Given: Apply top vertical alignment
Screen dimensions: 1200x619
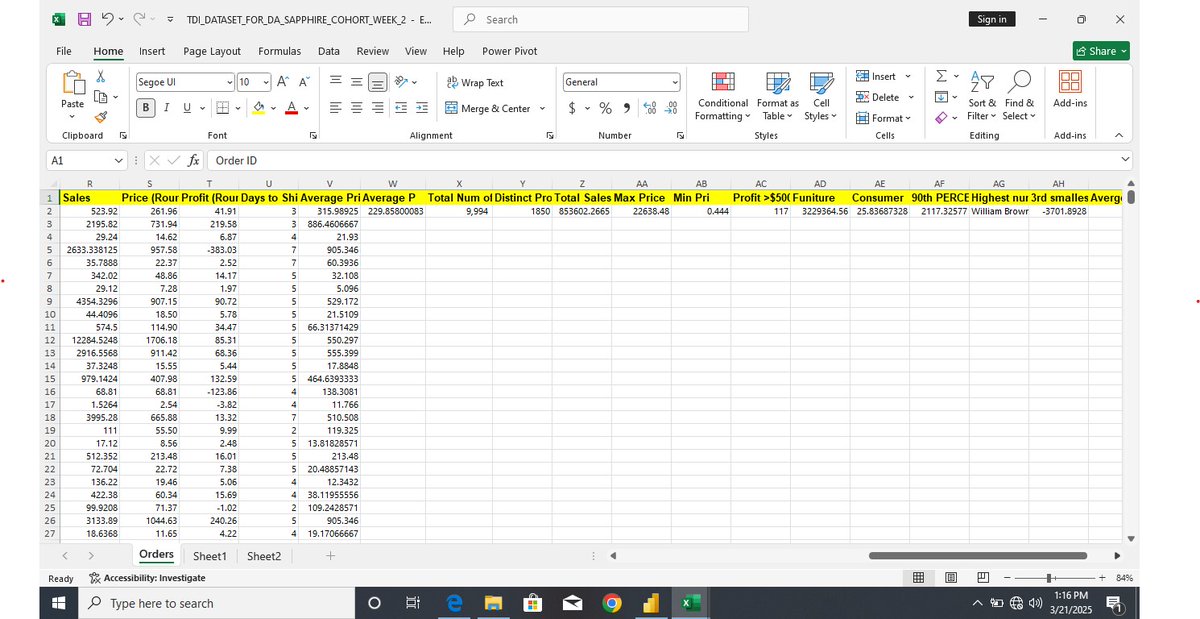Looking at the screenshot, I should click(x=334, y=83).
